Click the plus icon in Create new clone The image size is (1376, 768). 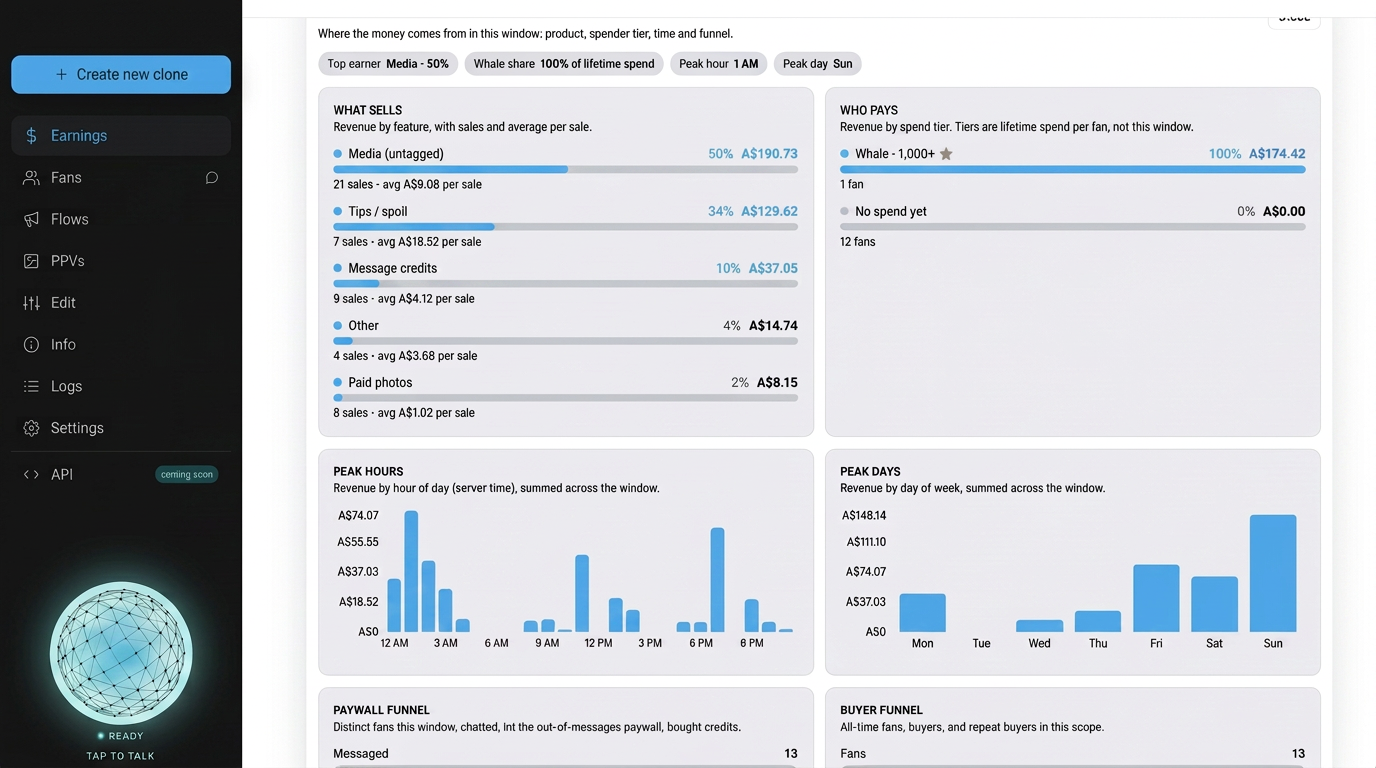pyautogui.click(x=62, y=75)
